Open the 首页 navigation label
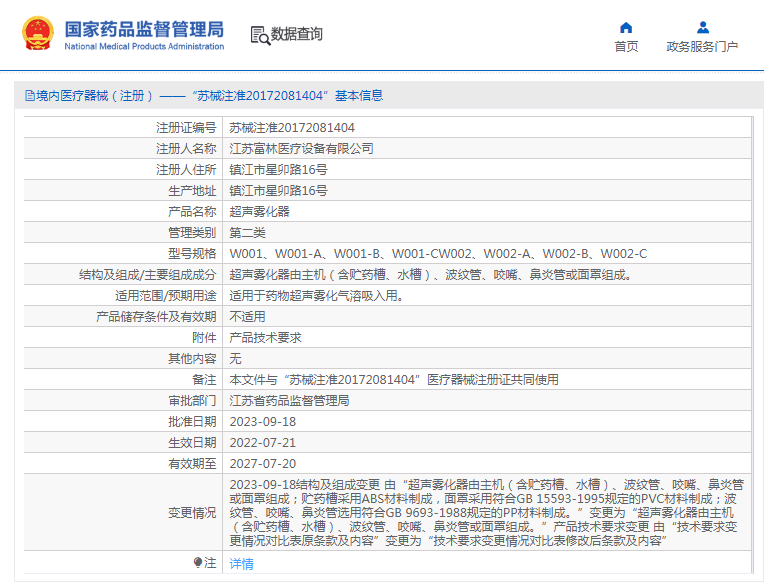The image size is (764, 588). 626,47
